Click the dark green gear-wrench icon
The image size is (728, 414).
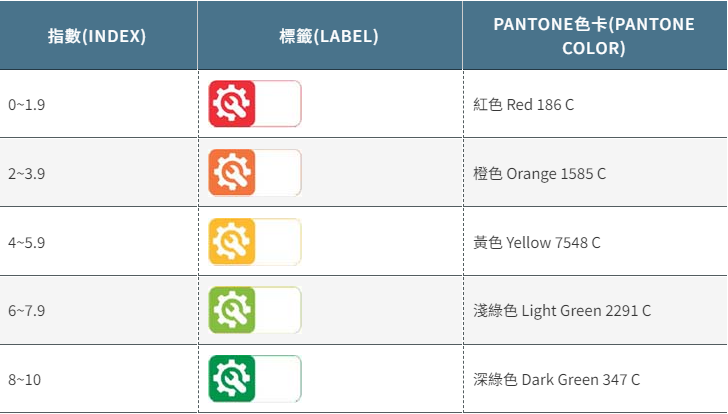click(232, 379)
